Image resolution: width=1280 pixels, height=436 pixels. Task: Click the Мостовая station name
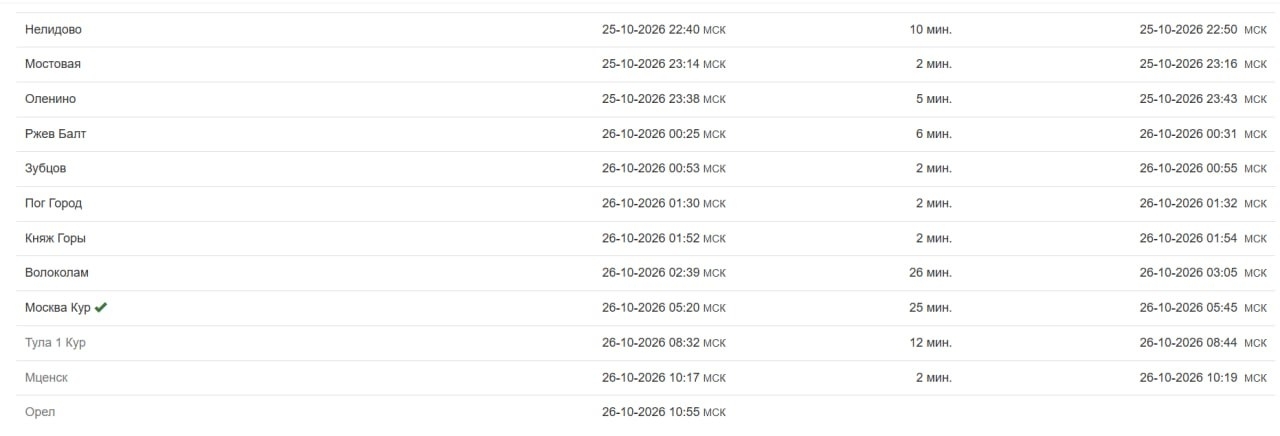click(53, 64)
